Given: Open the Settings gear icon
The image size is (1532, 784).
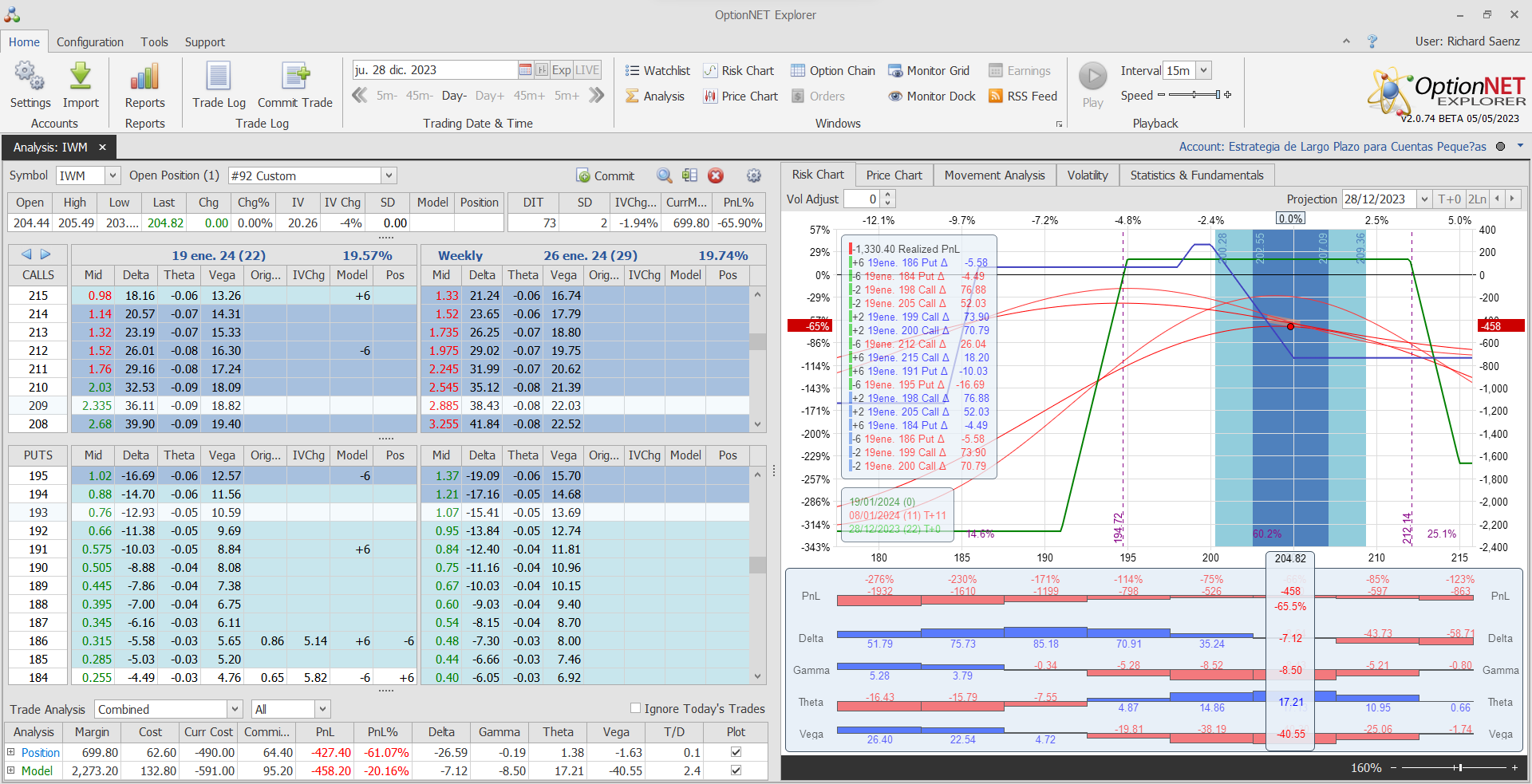Looking at the screenshot, I should pyautogui.click(x=30, y=77).
